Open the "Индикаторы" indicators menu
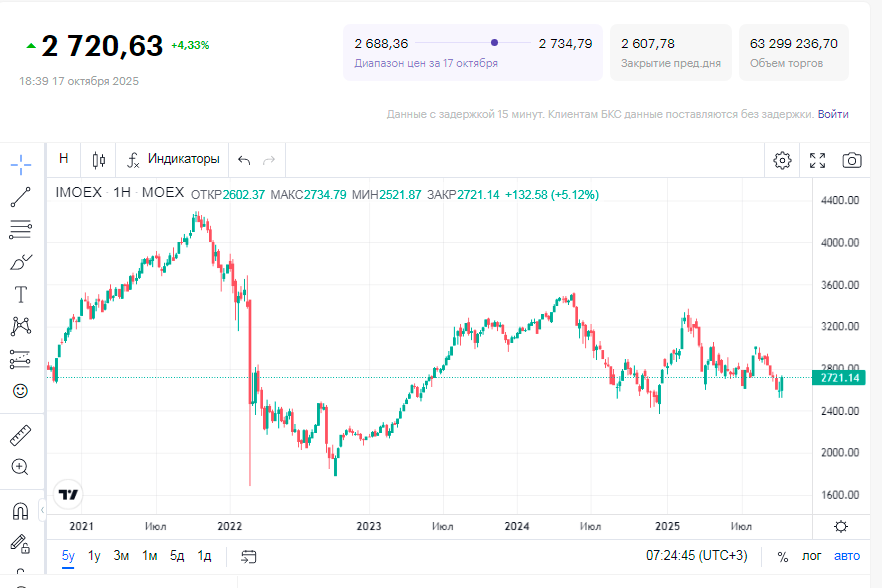The width and height of the screenshot is (882, 588). click(x=173, y=159)
